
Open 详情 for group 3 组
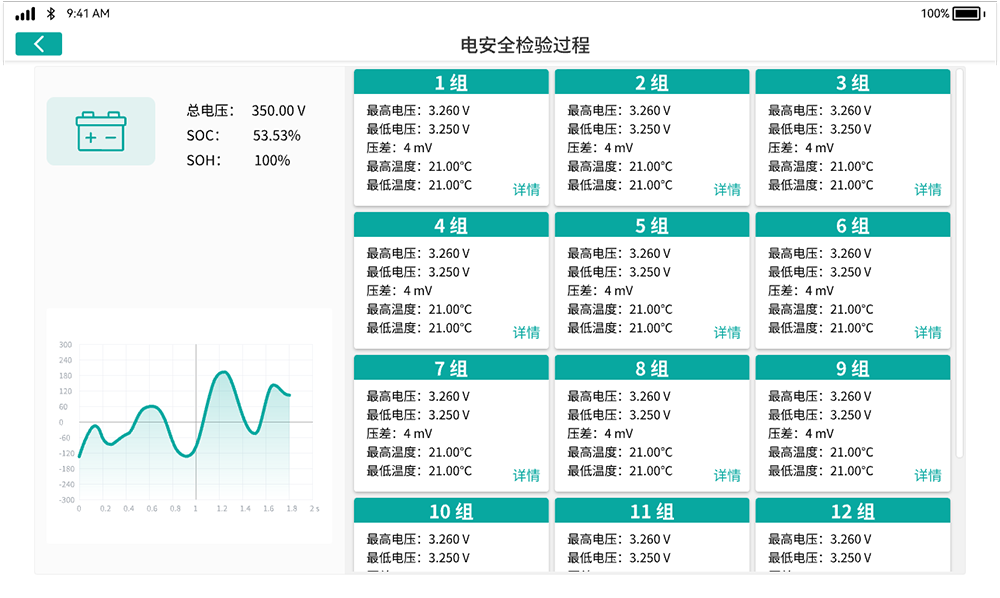pyautogui.click(x=928, y=189)
